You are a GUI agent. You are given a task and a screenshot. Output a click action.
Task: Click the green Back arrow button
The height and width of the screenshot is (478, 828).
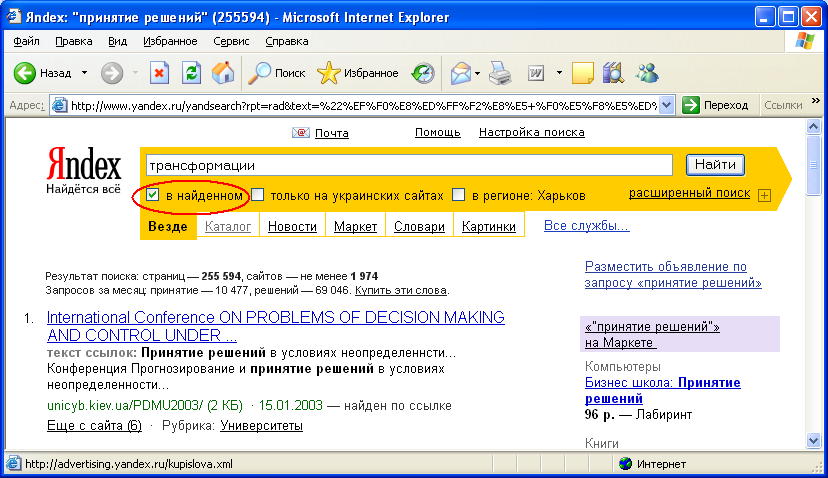[x=24, y=73]
